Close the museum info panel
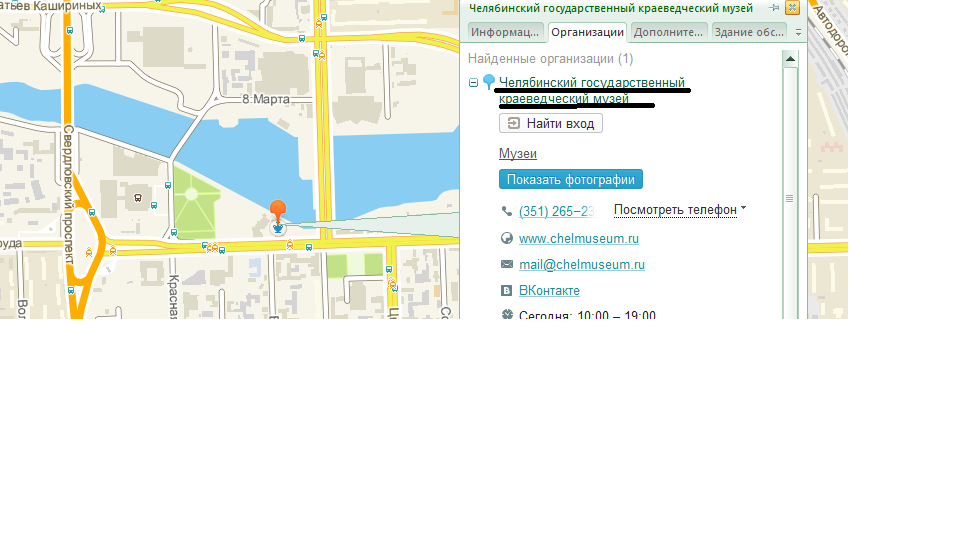 click(792, 7)
